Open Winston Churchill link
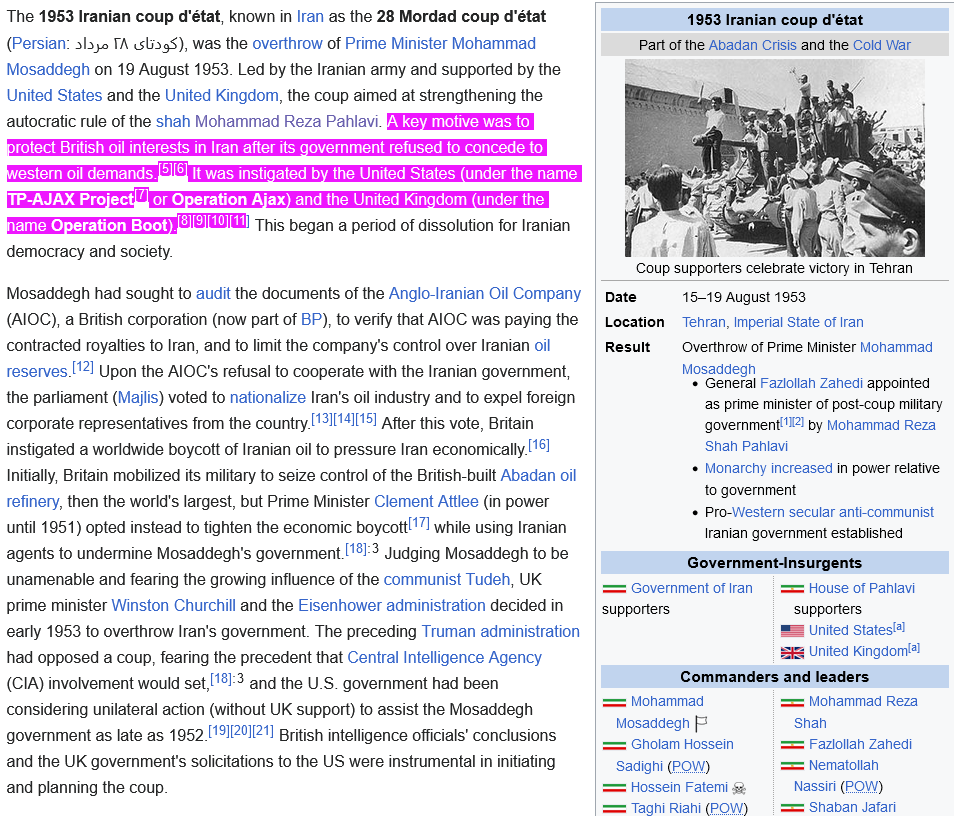 [173, 606]
